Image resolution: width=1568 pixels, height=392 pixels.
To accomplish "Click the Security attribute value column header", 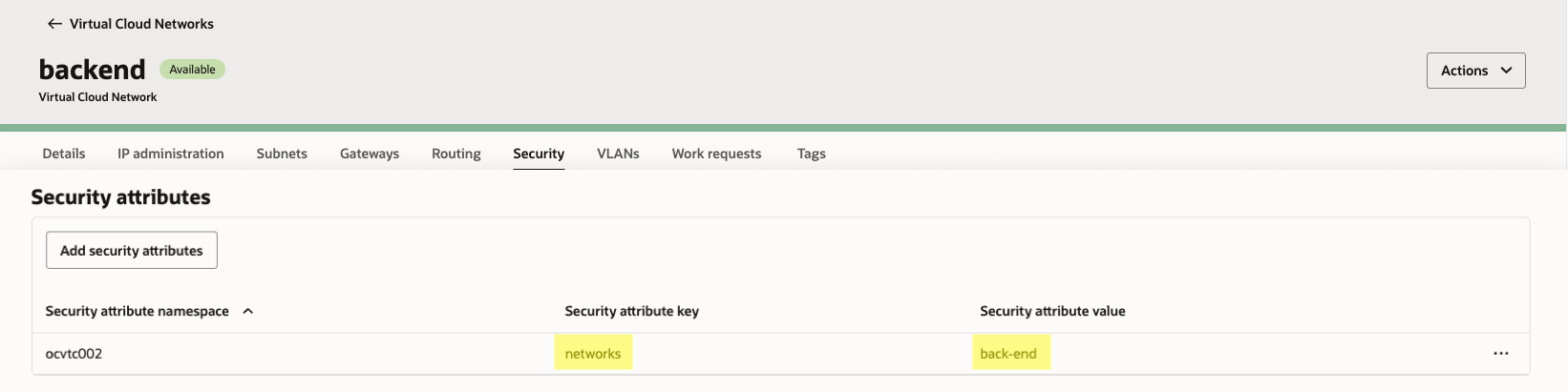I will 1052,311.
